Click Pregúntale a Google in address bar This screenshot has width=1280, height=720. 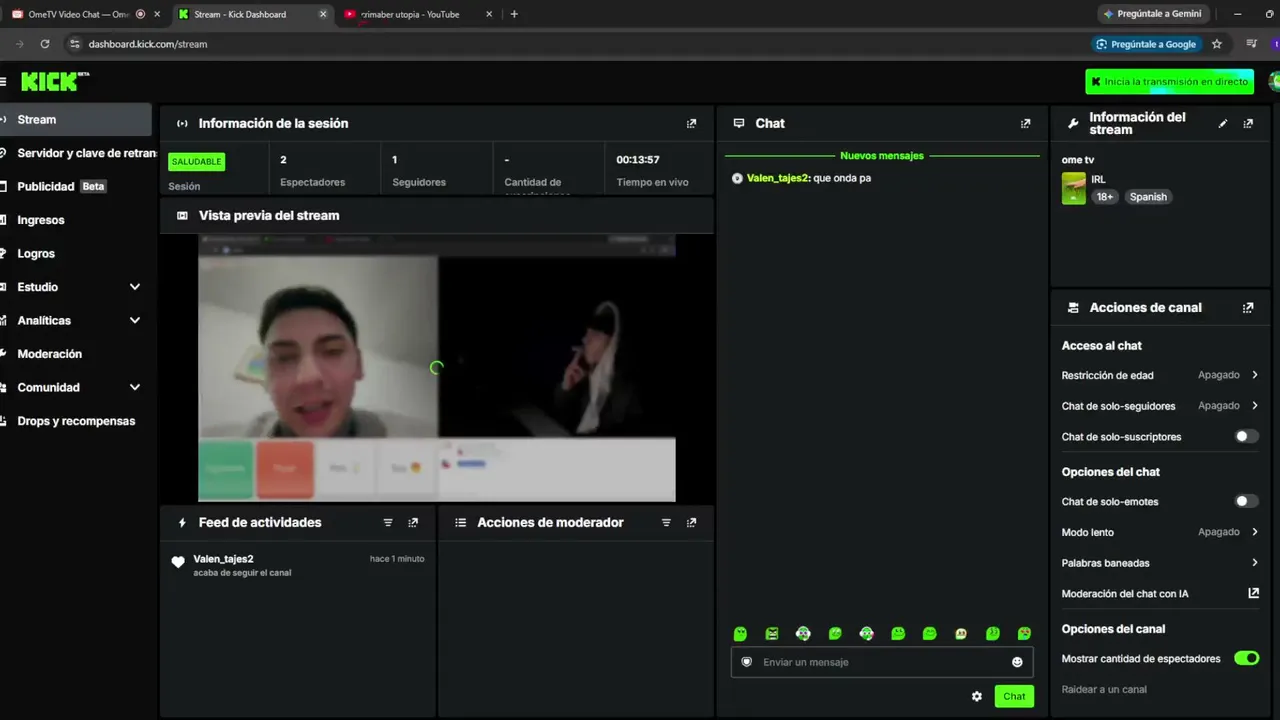(1147, 44)
